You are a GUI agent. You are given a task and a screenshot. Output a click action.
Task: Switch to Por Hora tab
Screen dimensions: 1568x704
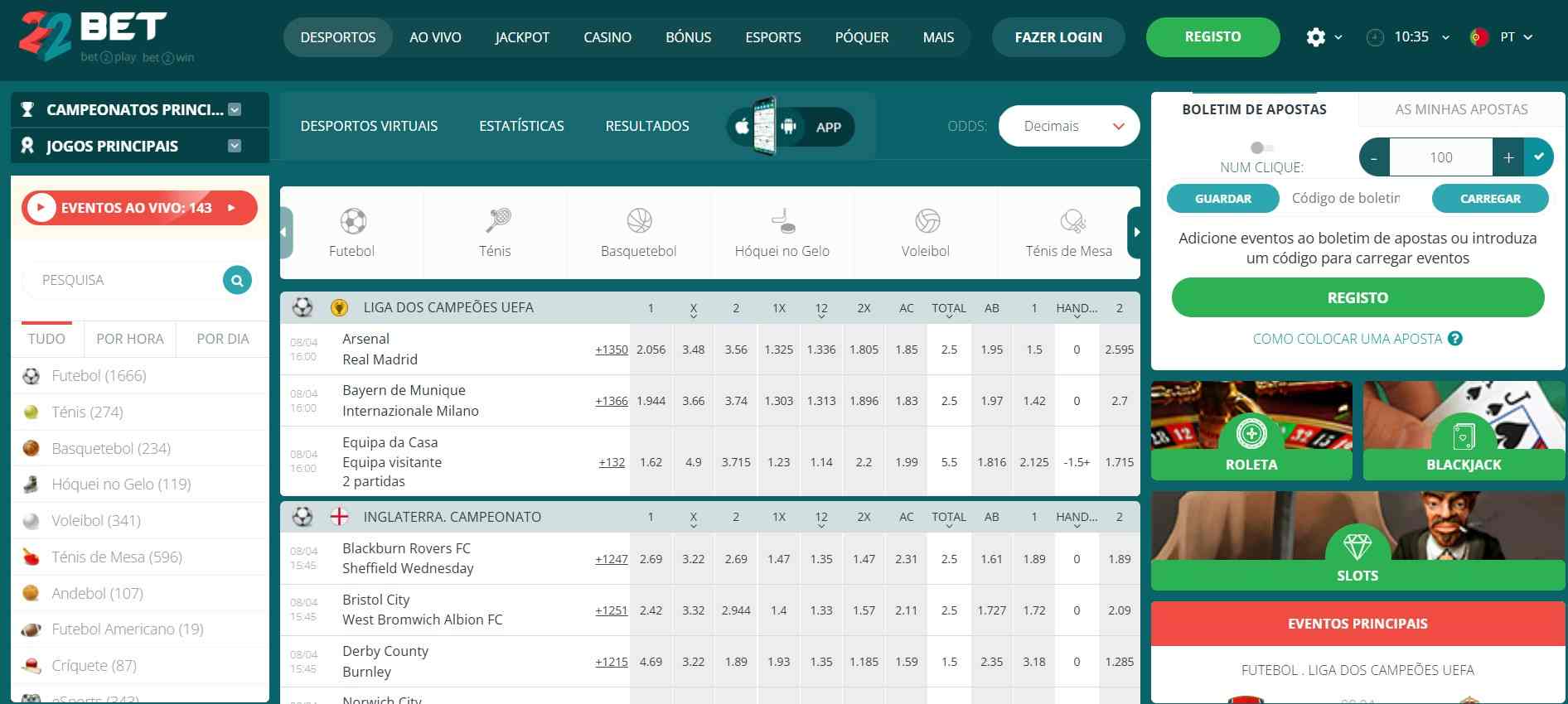pos(130,339)
